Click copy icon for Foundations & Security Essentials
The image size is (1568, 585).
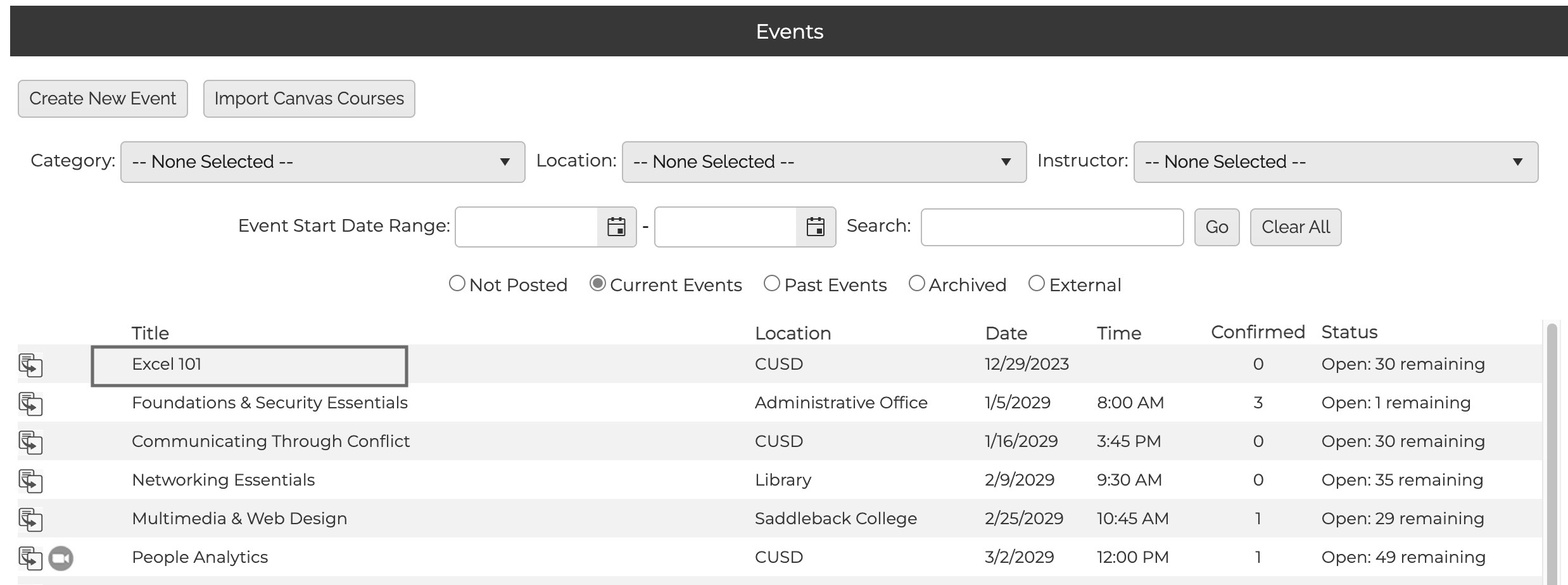coord(30,404)
